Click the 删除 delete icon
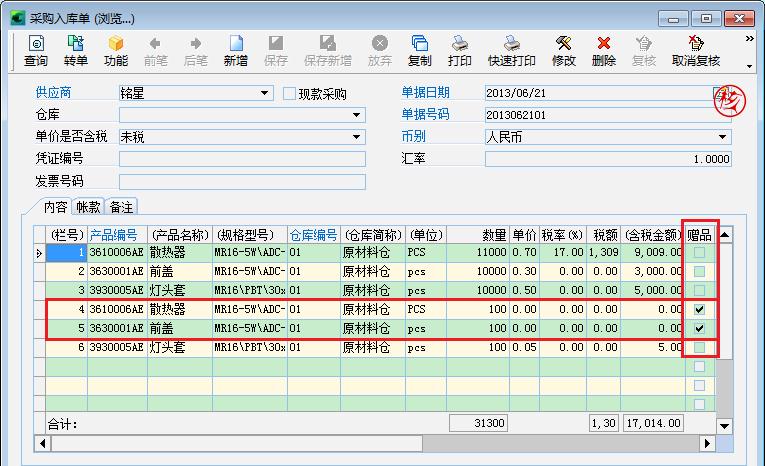765x466 pixels. [604, 51]
